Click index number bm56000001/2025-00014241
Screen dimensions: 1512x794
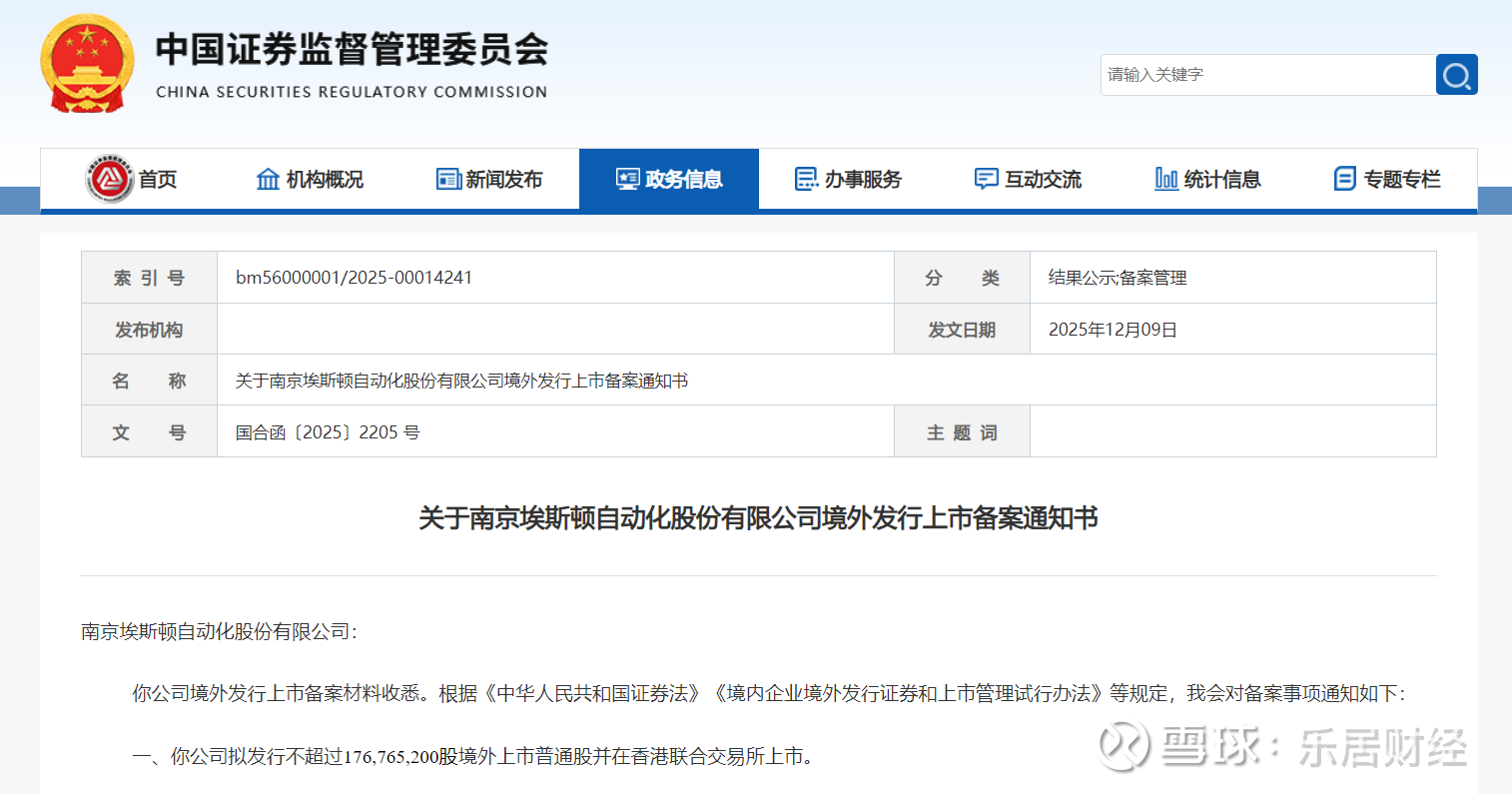[x=354, y=278]
